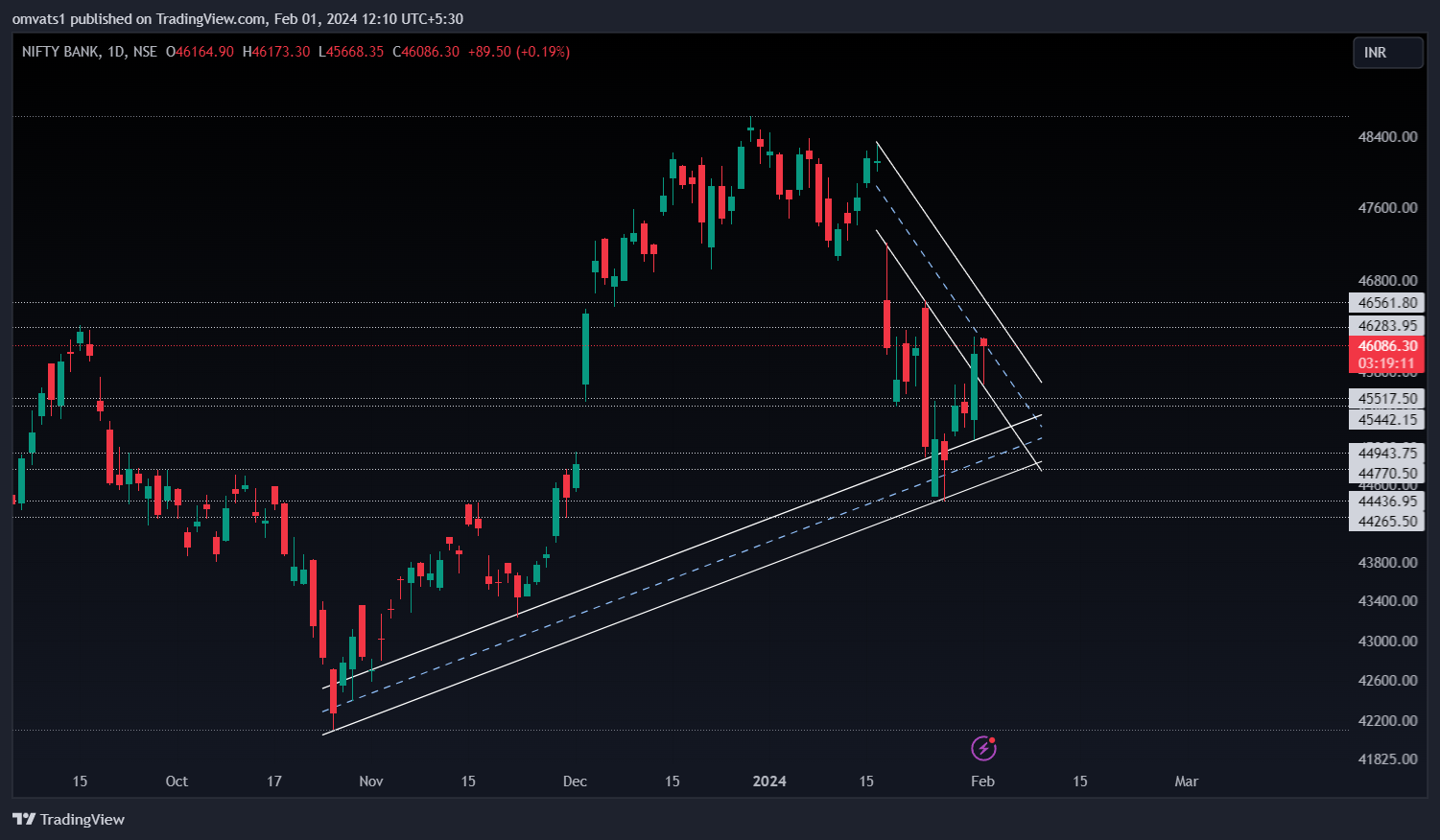Click the purple lightning event icon
Viewport: 1440px width, 840px height.
pyautogui.click(x=983, y=748)
